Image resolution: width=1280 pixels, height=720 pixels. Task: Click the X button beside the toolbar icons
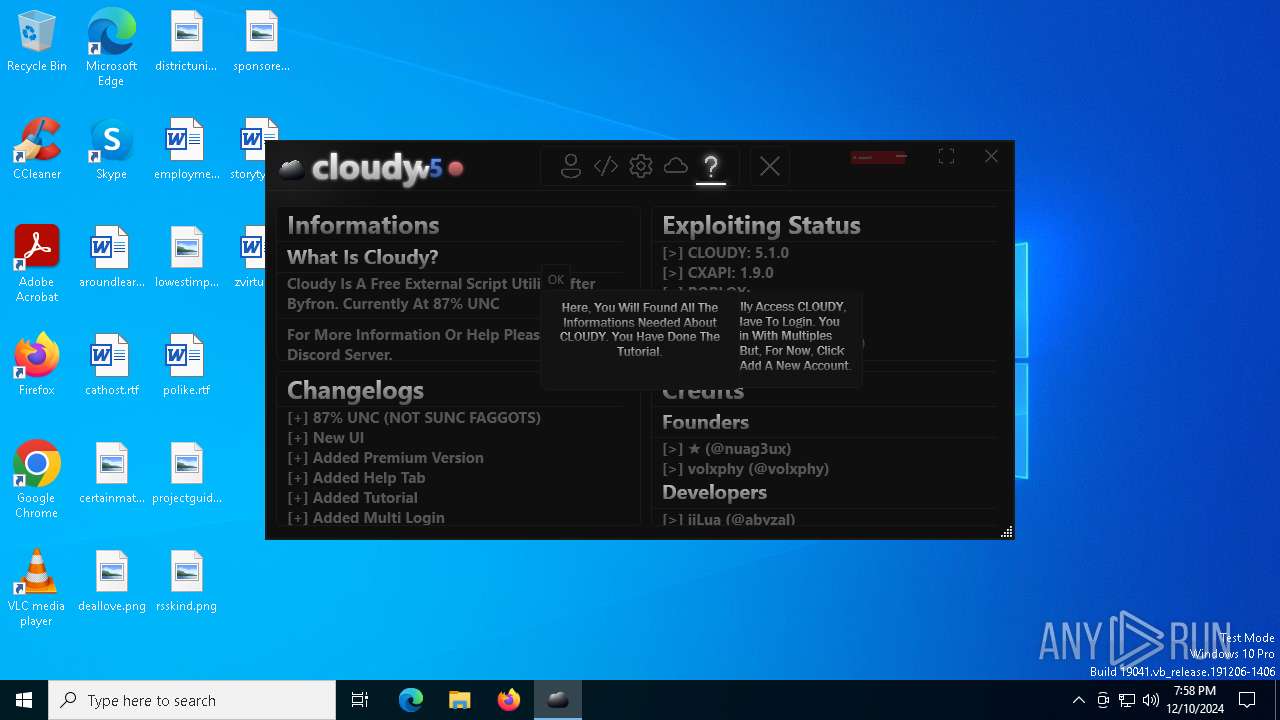[x=769, y=167]
